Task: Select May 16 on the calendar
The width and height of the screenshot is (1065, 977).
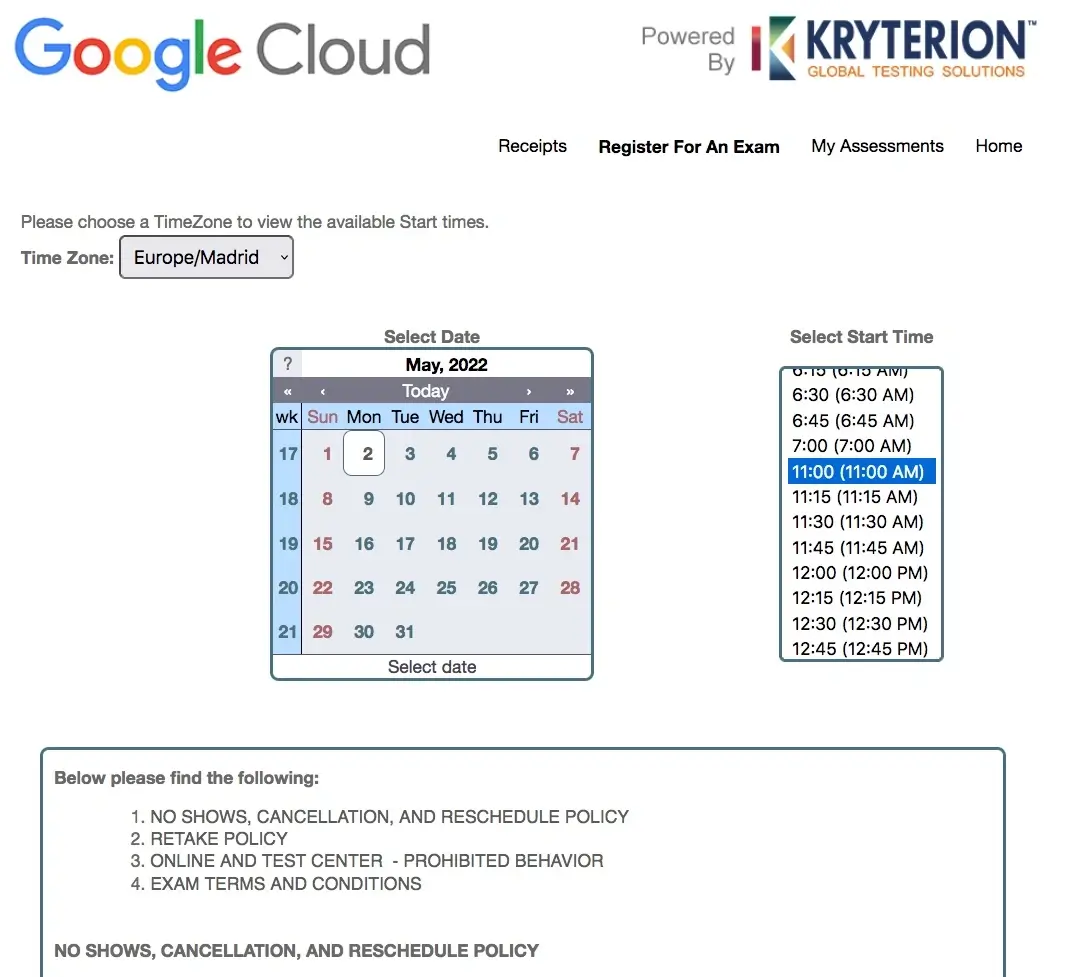Action: pos(363,543)
